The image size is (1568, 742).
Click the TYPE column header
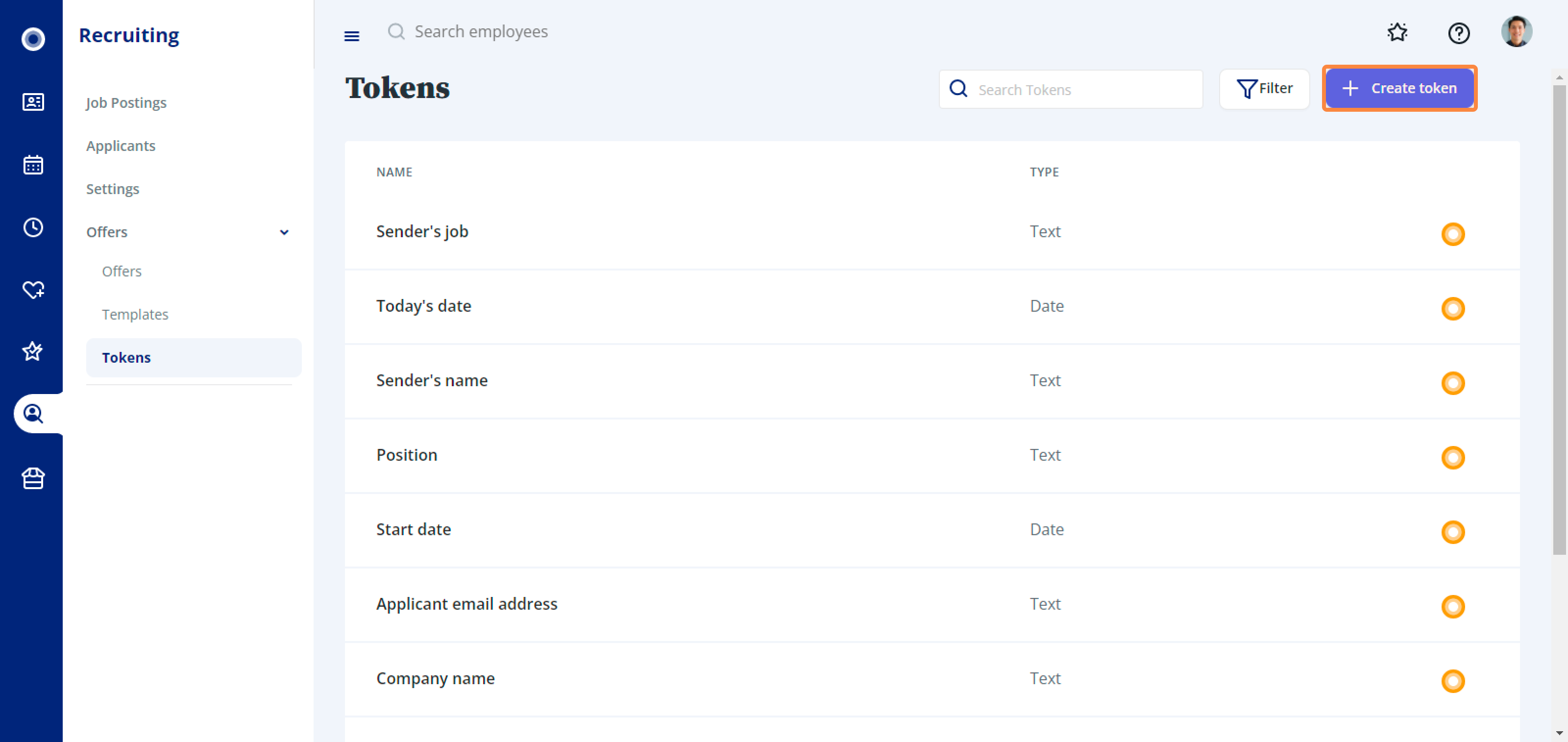point(1044,172)
